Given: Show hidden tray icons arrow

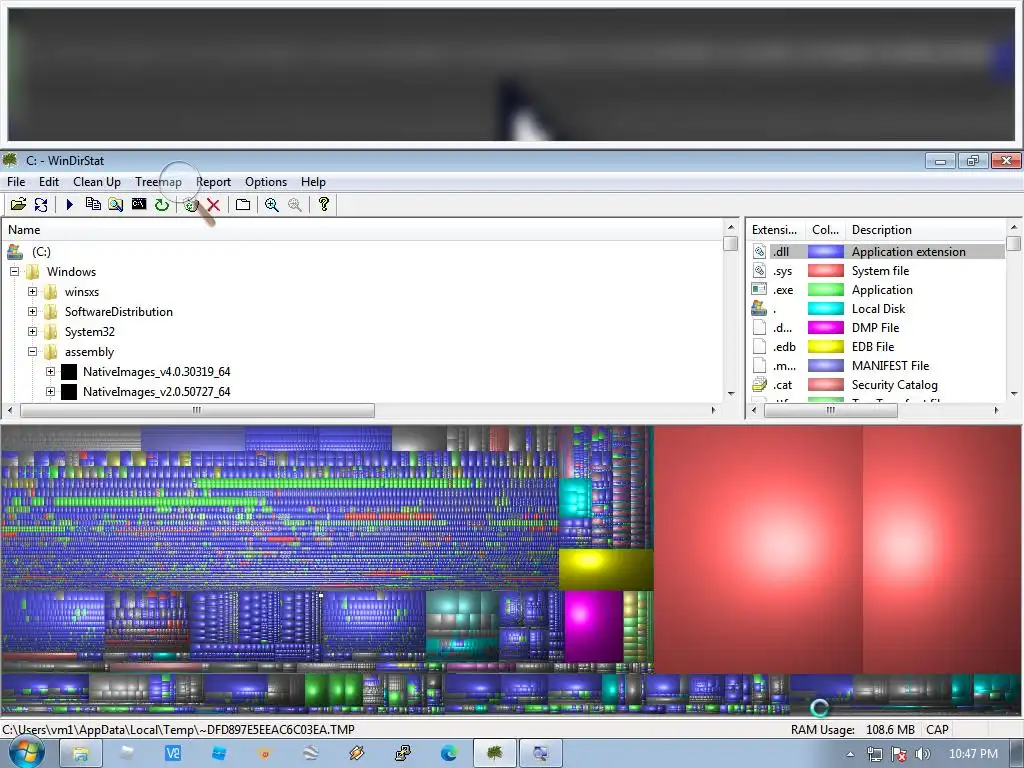Looking at the screenshot, I should click(850, 754).
